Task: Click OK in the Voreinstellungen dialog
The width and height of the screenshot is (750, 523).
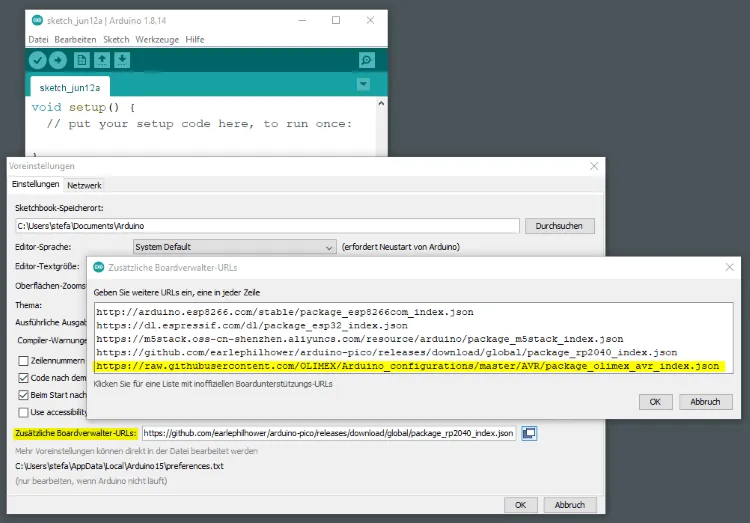Action: point(520,505)
